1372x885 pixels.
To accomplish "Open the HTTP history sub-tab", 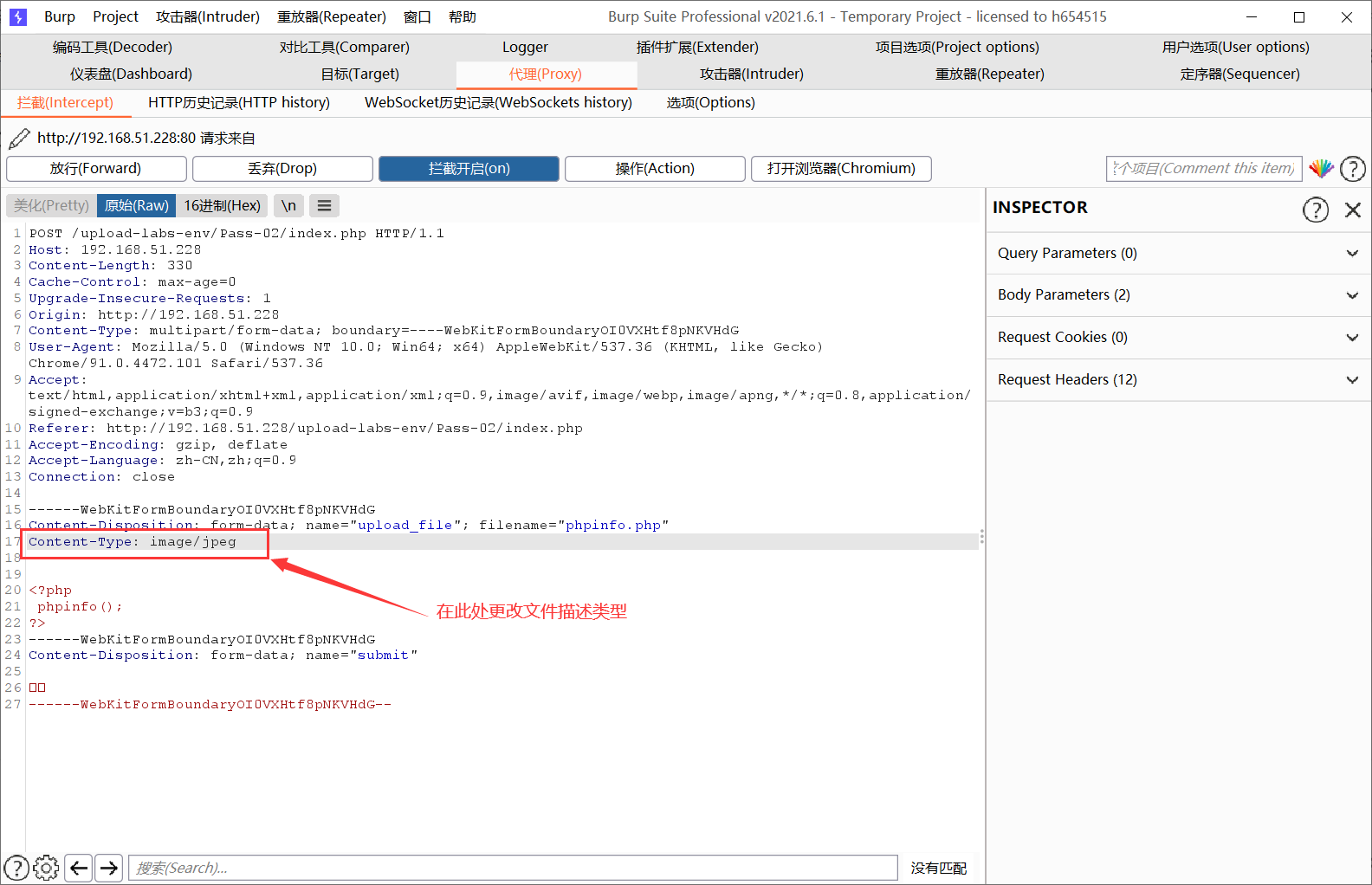I will [239, 102].
